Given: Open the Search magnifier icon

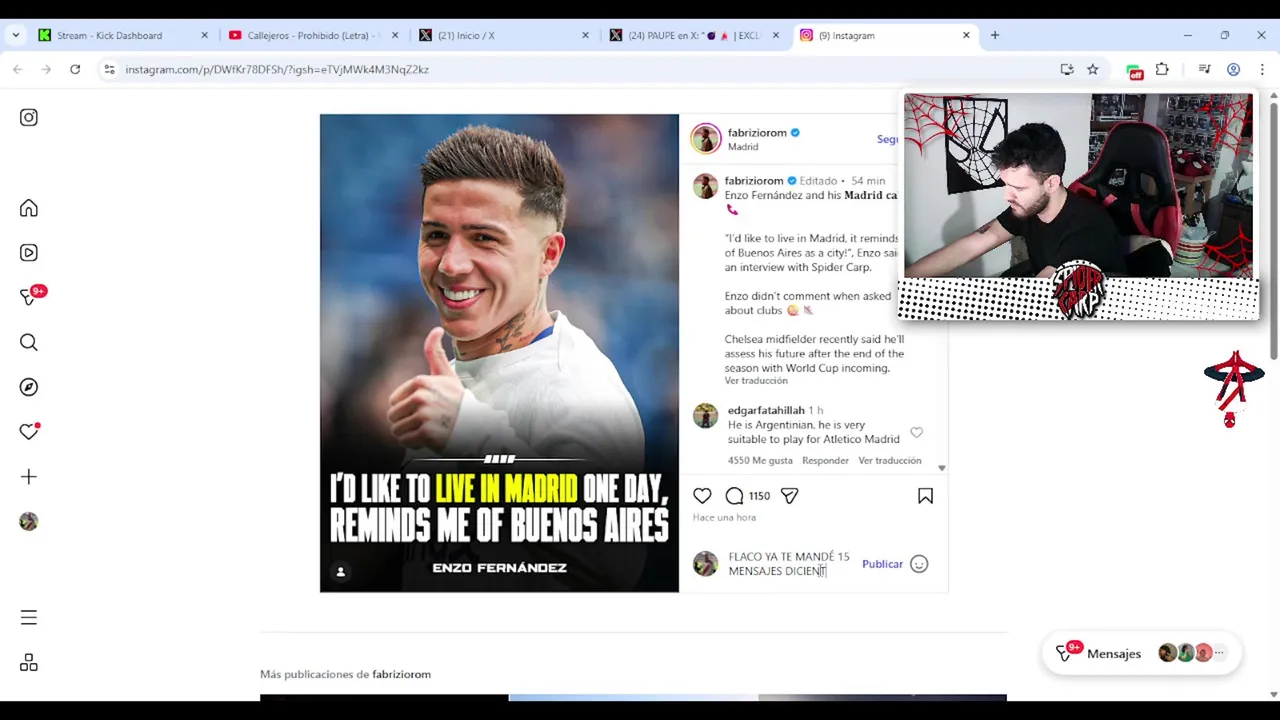Looking at the screenshot, I should coord(28,342).
